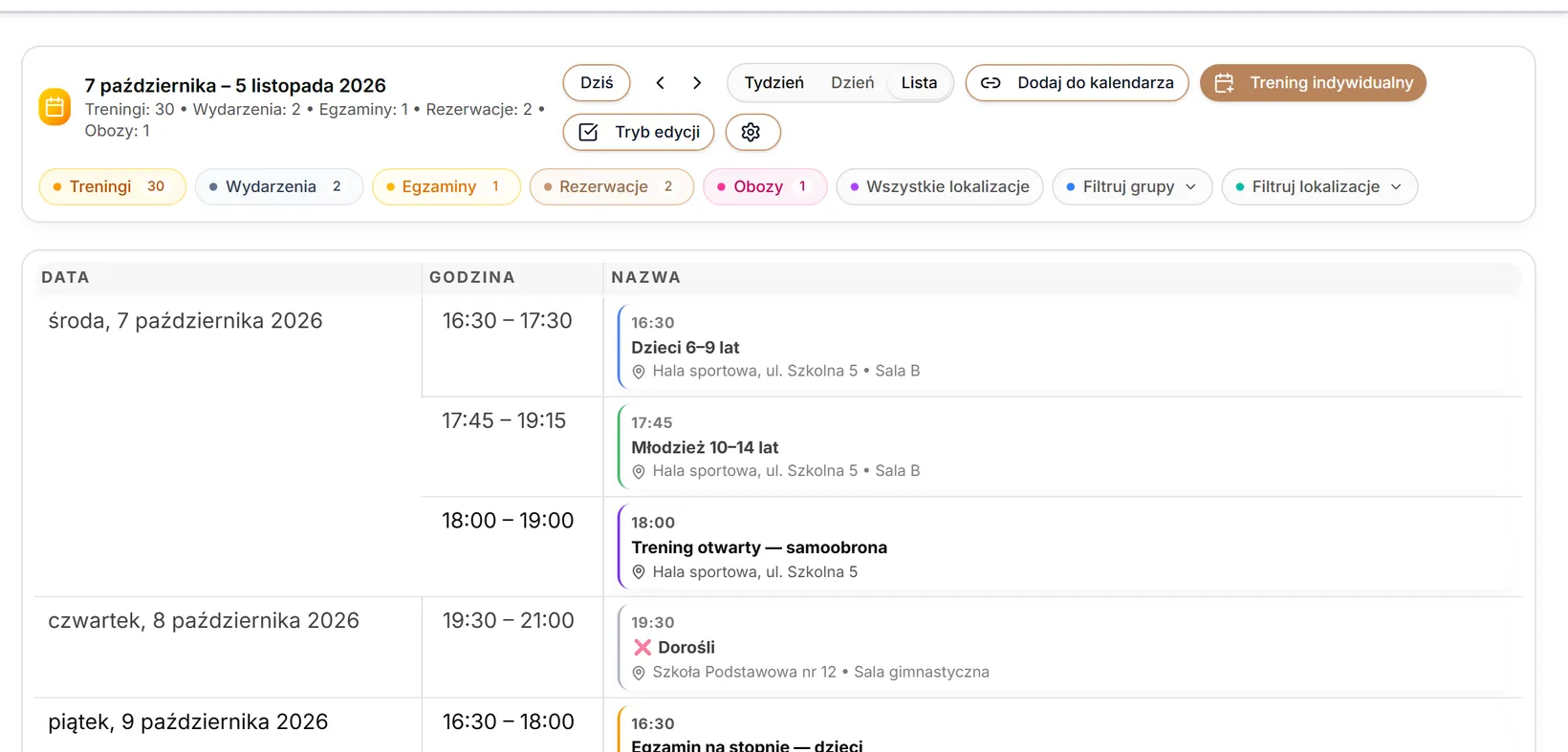Click location pin for Młodzież 10–14 lat
The image size is (1568, 752).
[x=639, y=472]
